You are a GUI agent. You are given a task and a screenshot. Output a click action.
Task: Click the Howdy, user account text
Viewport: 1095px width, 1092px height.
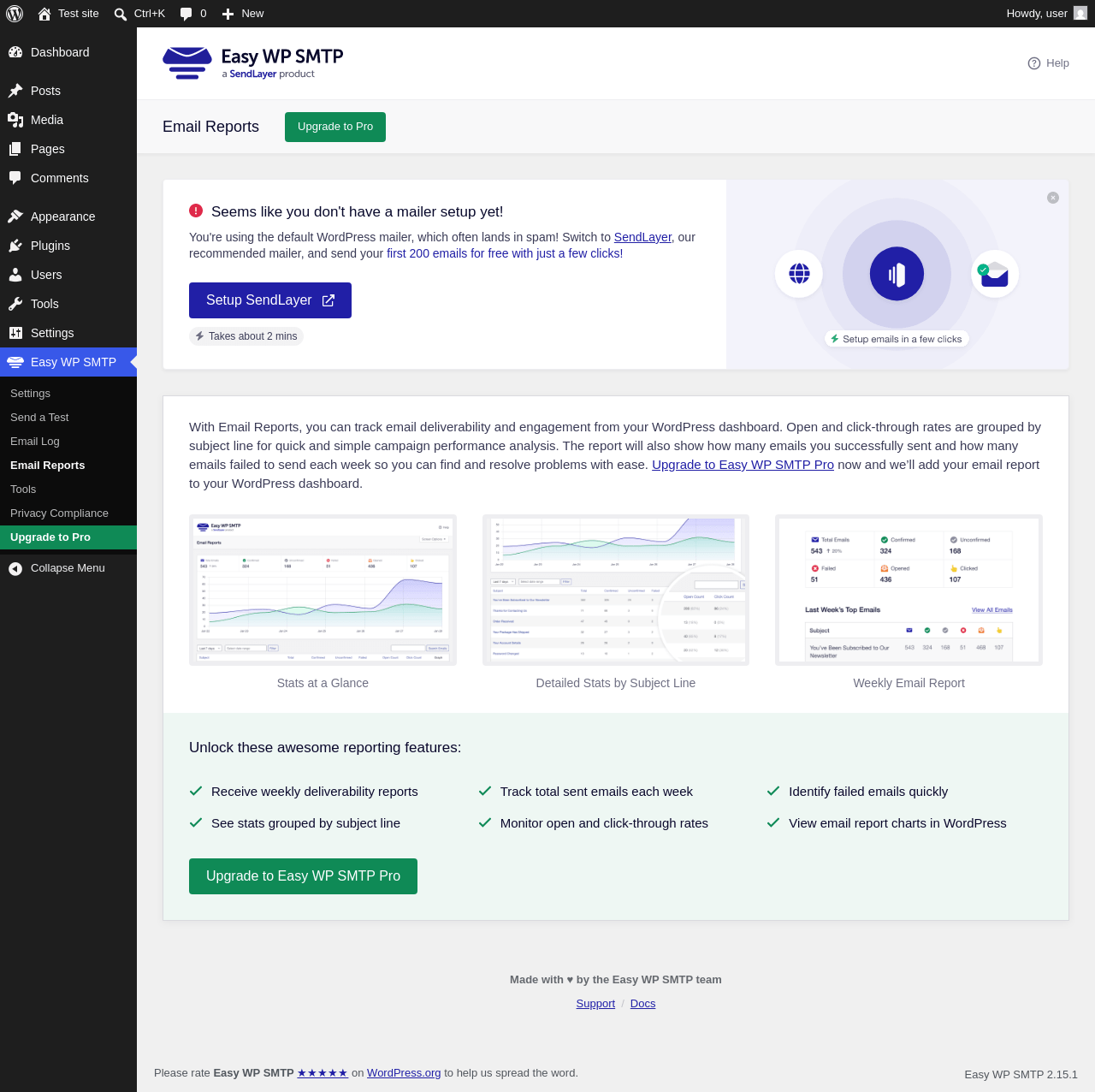click(x=1037, y=14)
